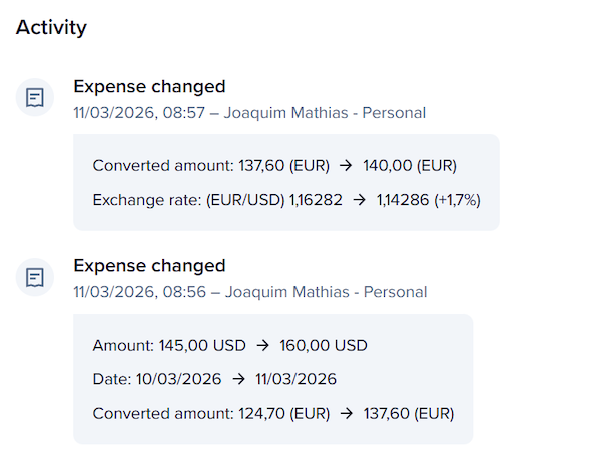Click the Activity heading
The image size is (600, 456).
51,27
